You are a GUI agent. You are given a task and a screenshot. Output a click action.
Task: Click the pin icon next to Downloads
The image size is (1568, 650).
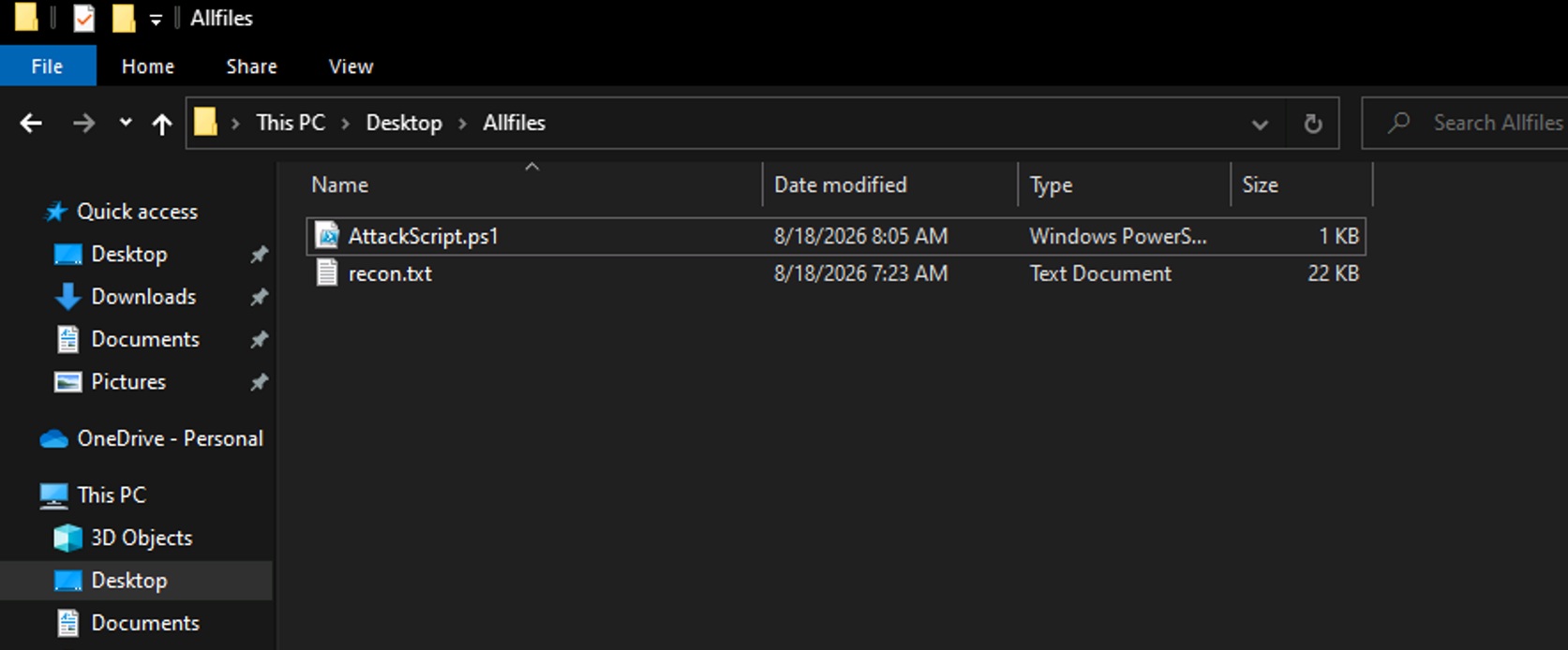click(259, 297)
